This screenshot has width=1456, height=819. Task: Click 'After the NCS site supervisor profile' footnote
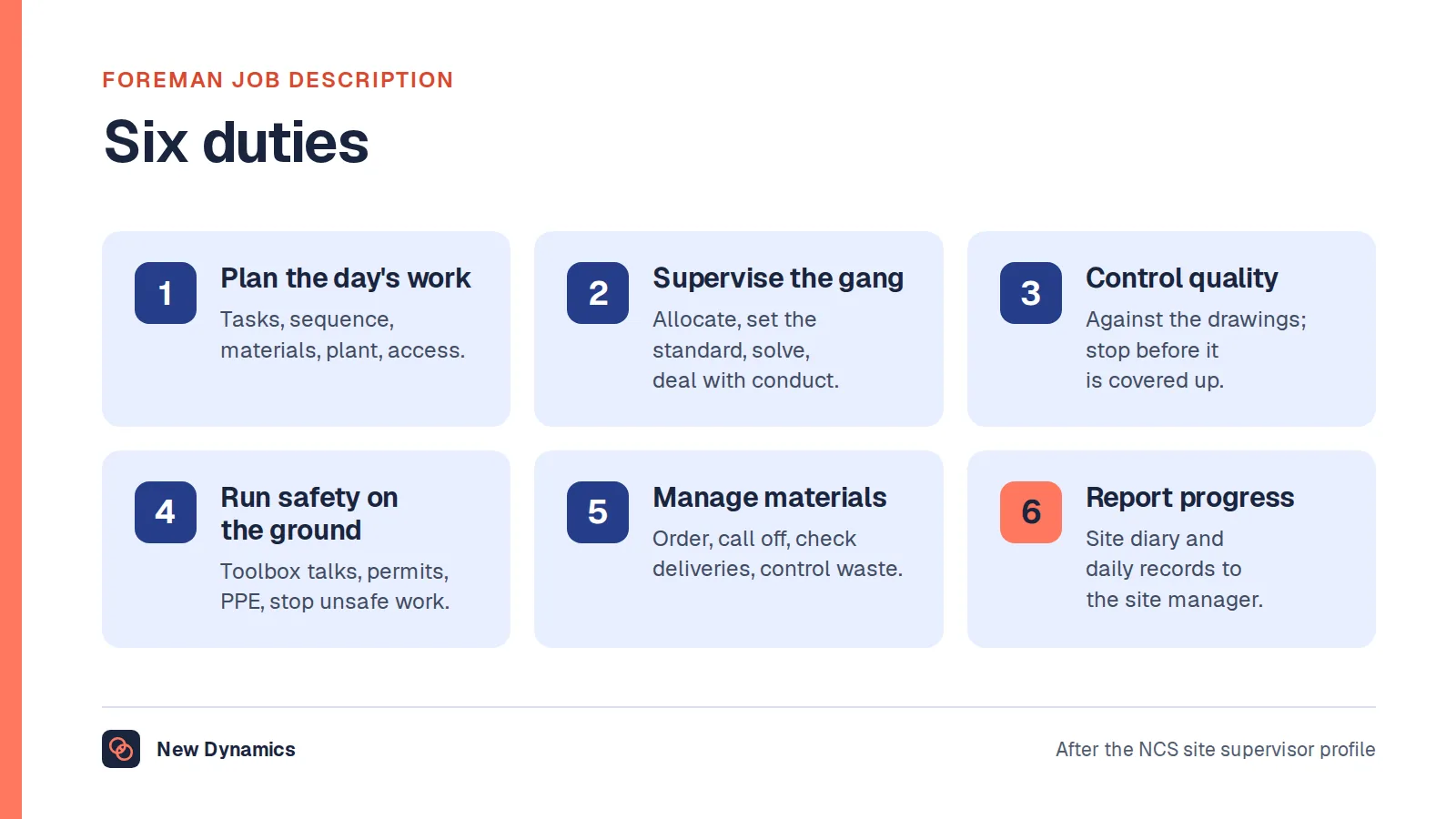tap(1216, 749)
